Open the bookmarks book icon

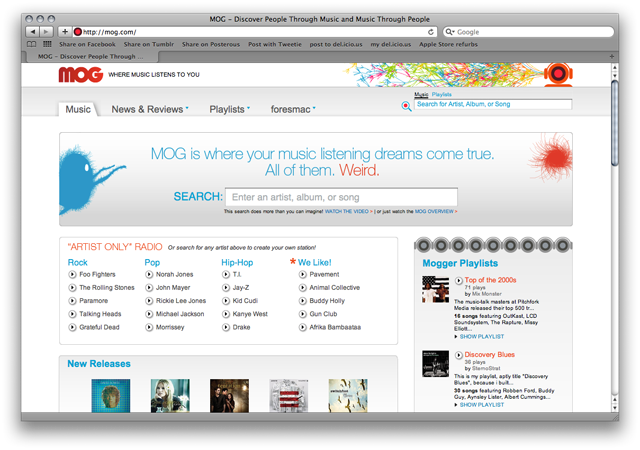click(x=31, y=44)
